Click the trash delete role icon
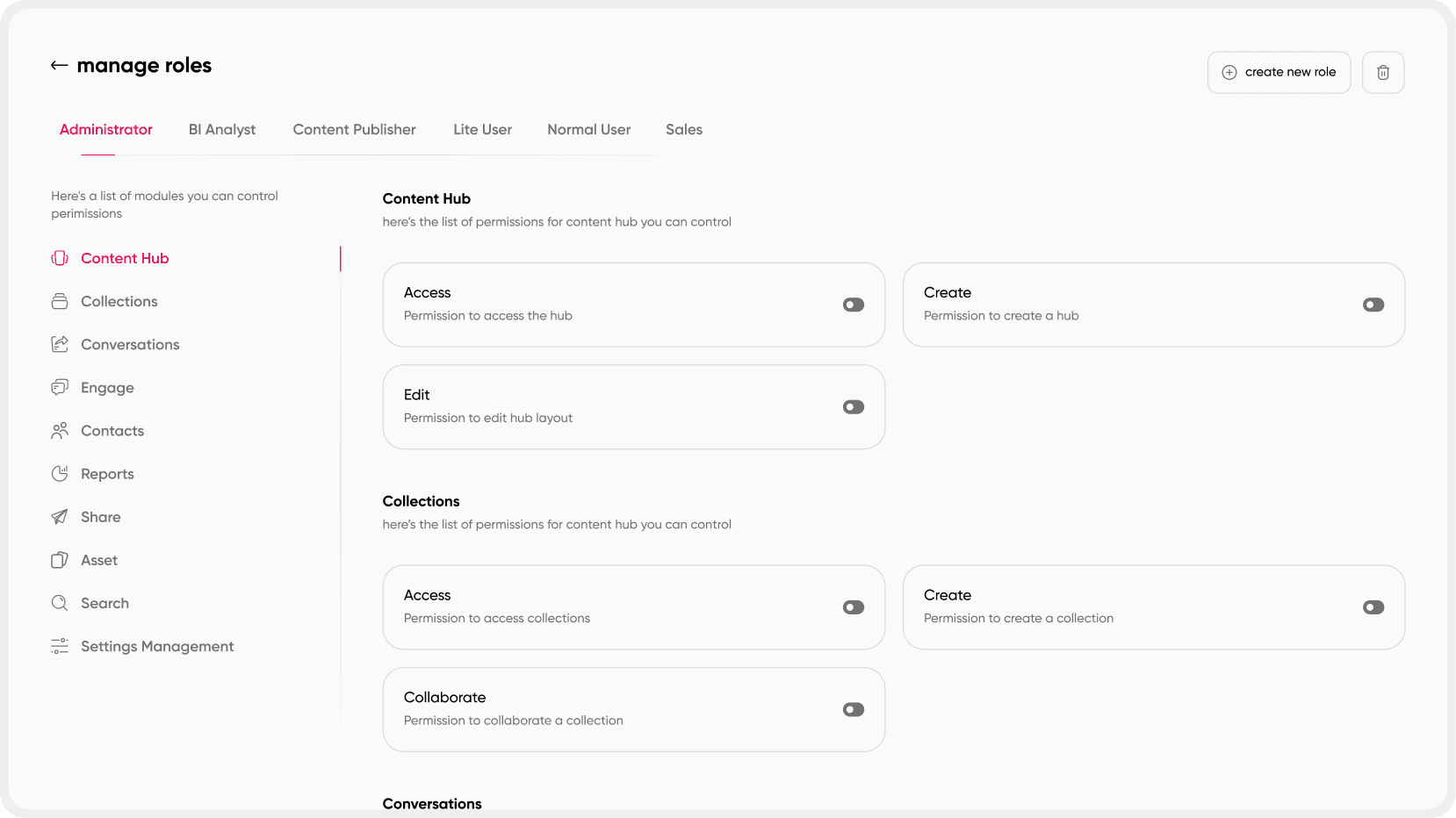This screenshot has width=1456, height=818. (x=1382, y=72)
